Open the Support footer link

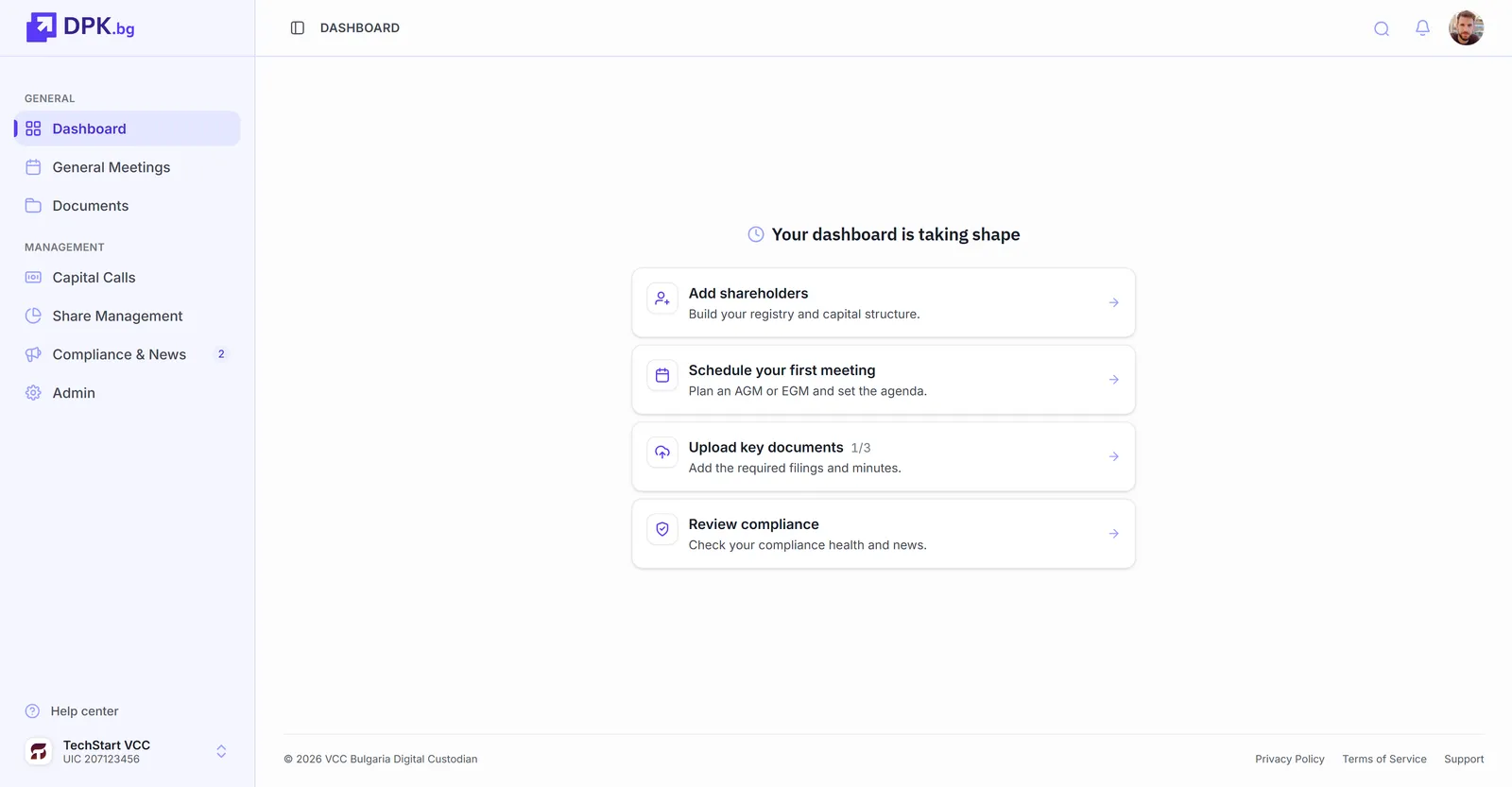tap(1464, 760)
